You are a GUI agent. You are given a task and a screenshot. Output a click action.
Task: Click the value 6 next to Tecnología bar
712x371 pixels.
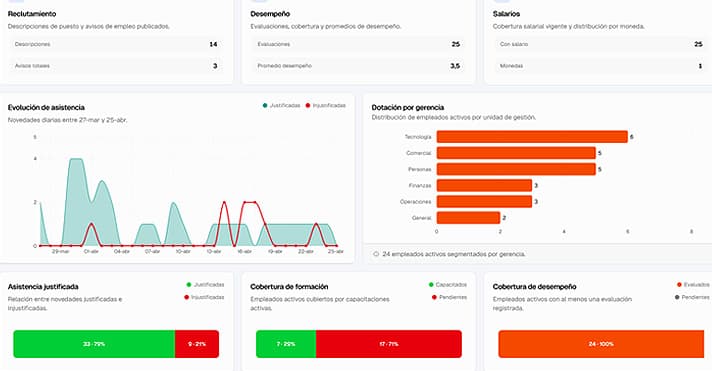[632, 137]
